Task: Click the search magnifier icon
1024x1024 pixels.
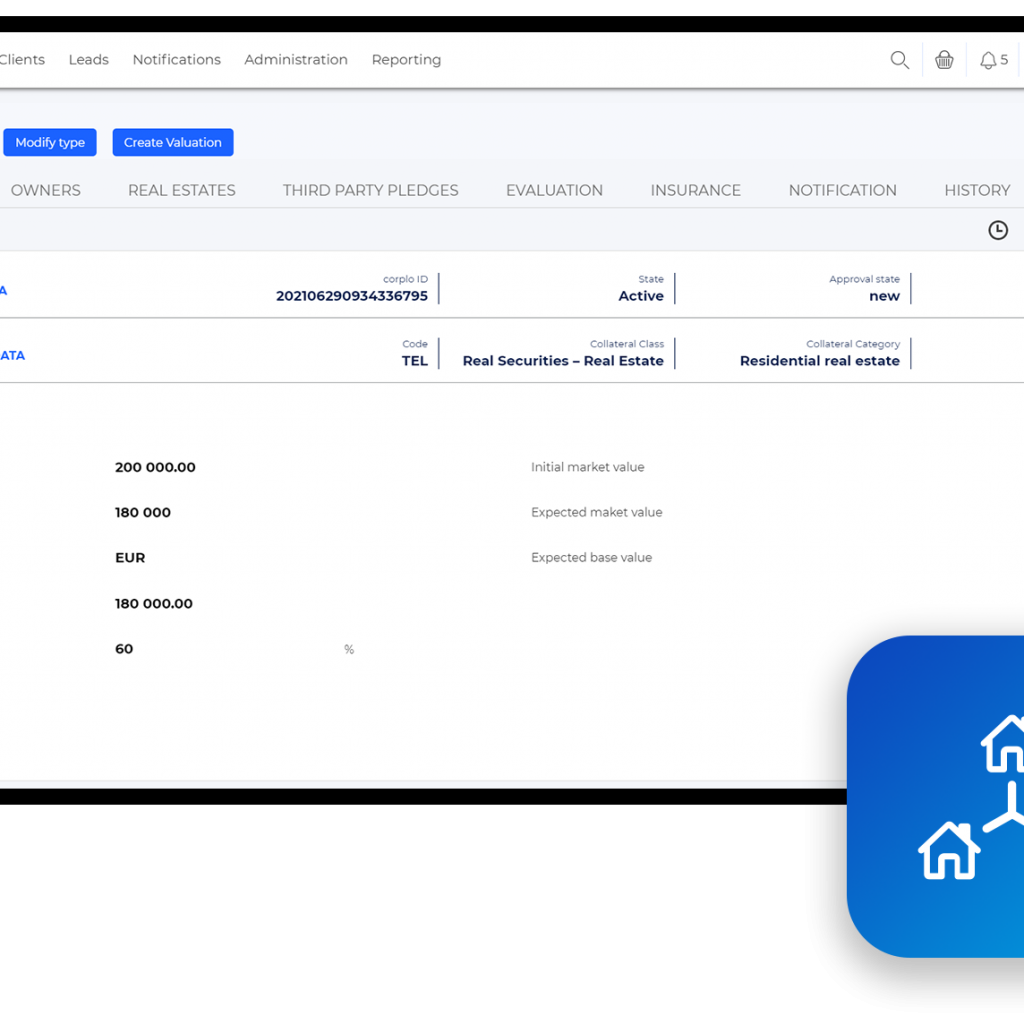Action: [x=899, y=60]
